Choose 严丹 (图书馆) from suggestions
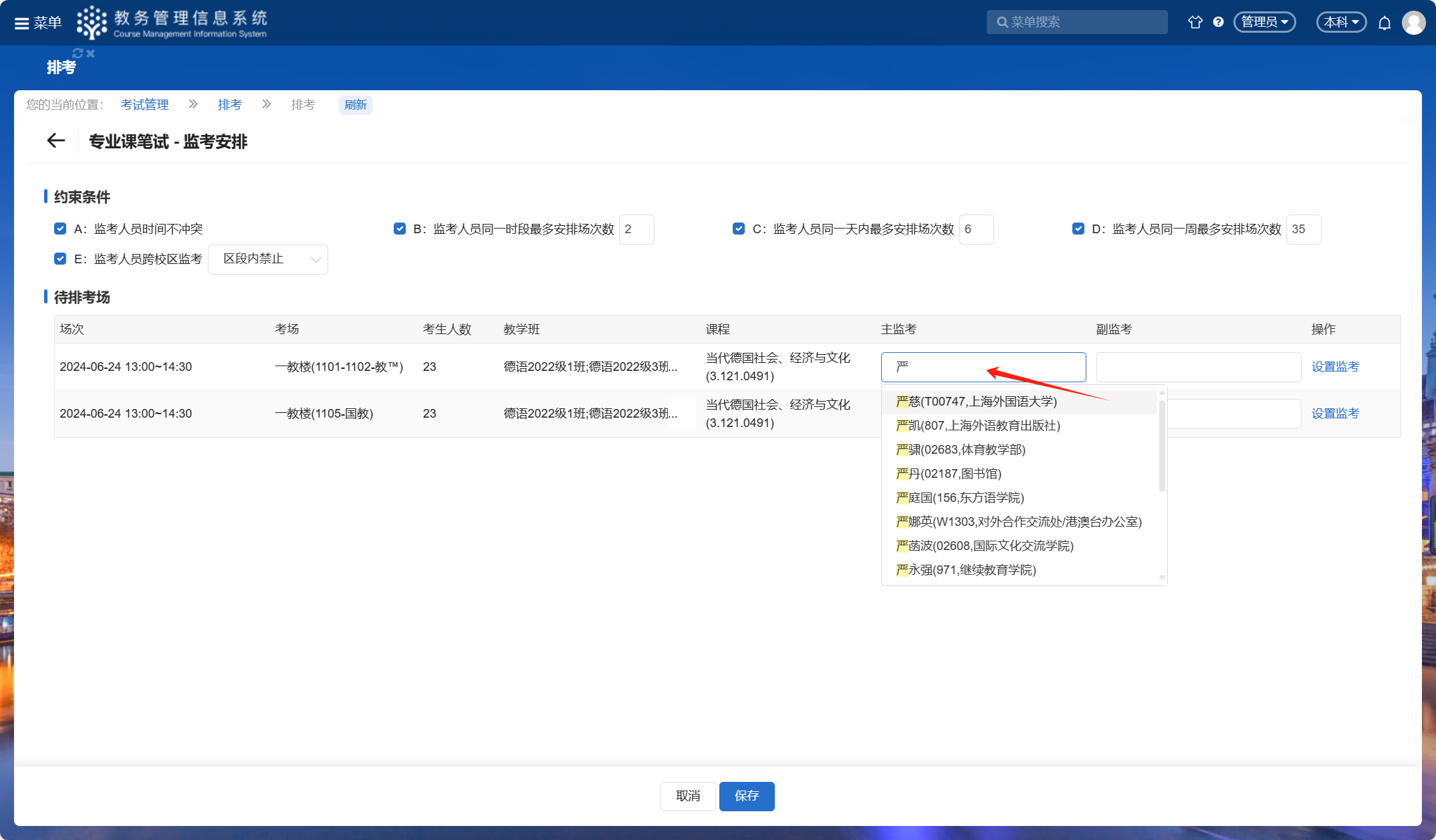 click(x=949, y=474)
